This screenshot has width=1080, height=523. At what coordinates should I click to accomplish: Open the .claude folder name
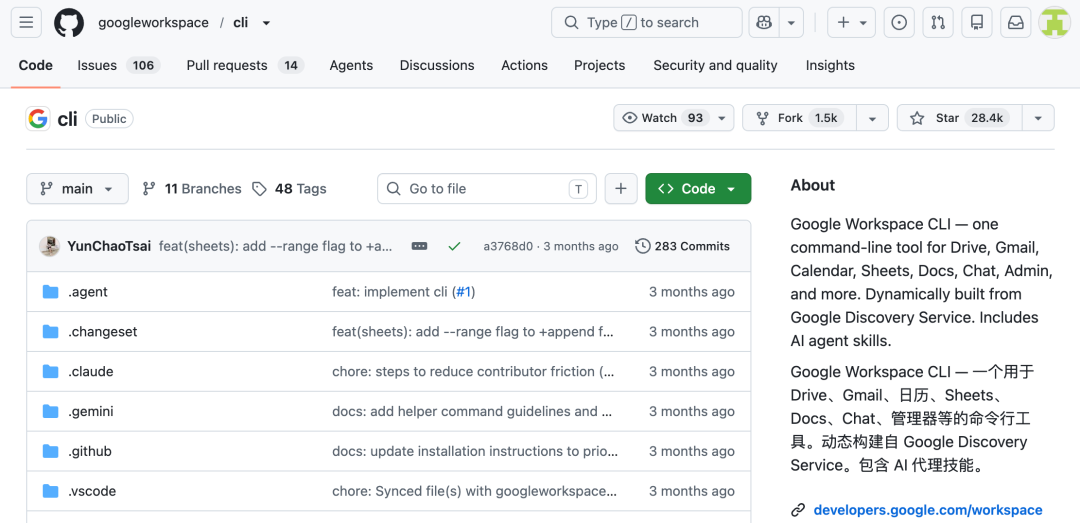coord(90,372)
